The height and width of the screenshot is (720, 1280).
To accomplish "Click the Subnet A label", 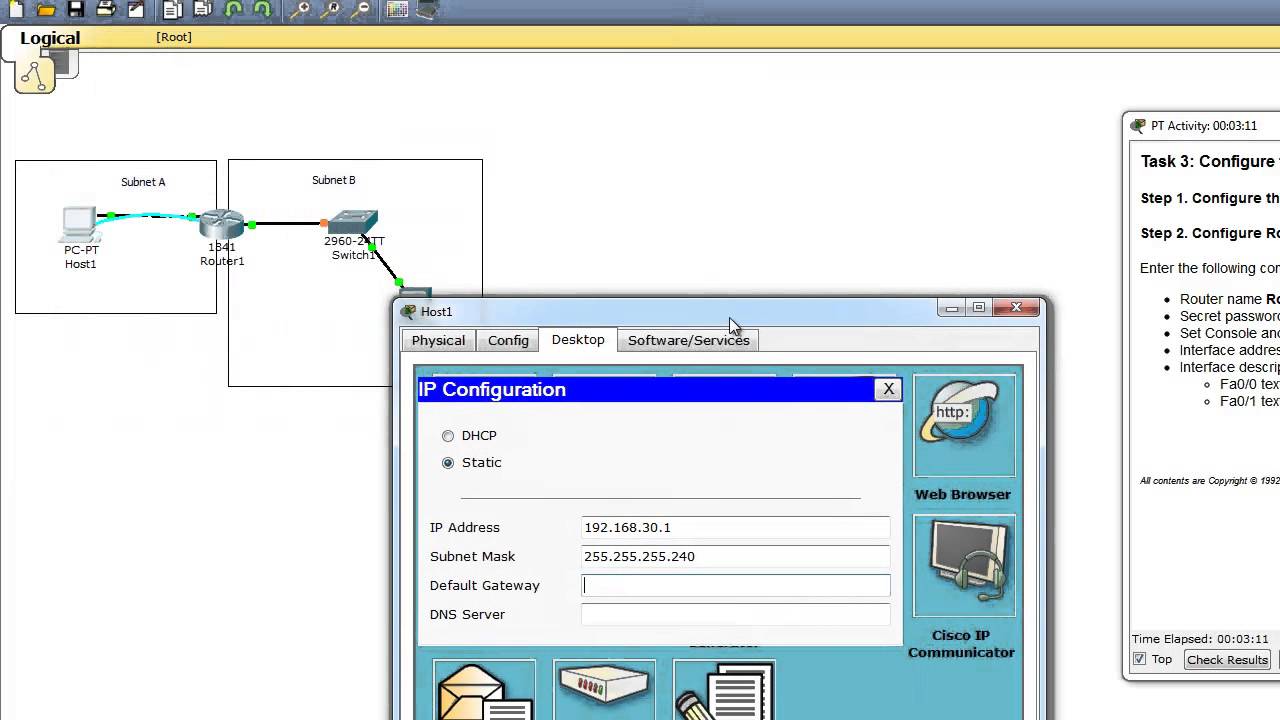I will click(x=143, y=182).
